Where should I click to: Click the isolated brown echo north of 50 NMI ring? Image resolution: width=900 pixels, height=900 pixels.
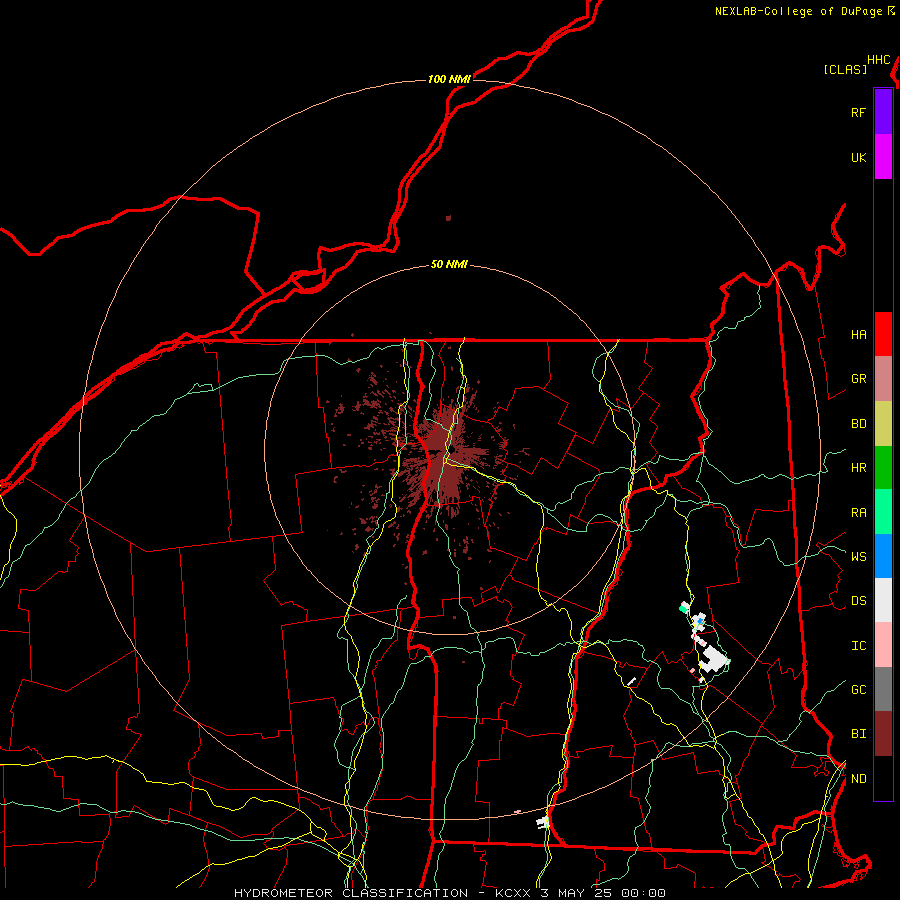click(448, 218)
